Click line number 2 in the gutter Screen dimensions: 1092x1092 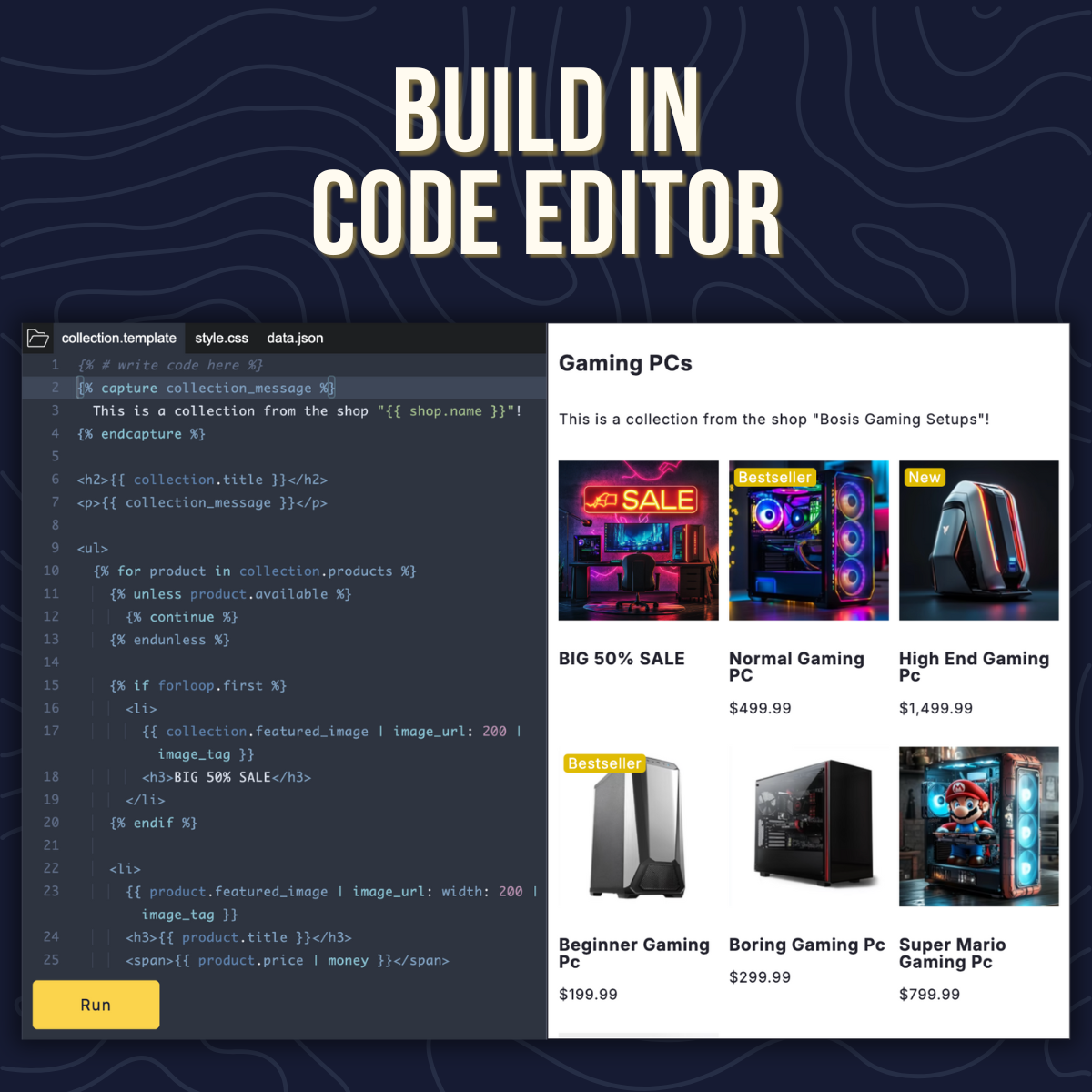pos(55,388)
